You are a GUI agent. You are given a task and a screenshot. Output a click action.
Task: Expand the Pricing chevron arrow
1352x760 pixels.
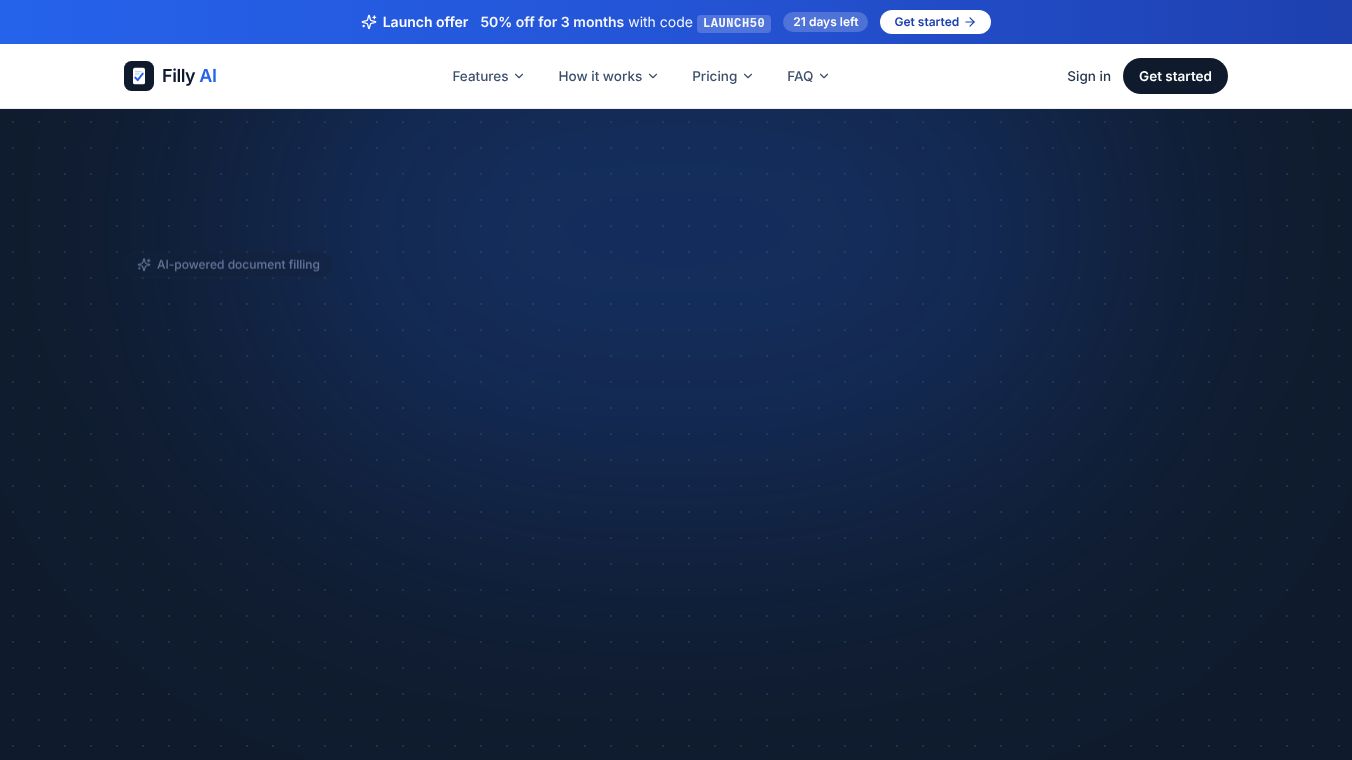[748, 76]
